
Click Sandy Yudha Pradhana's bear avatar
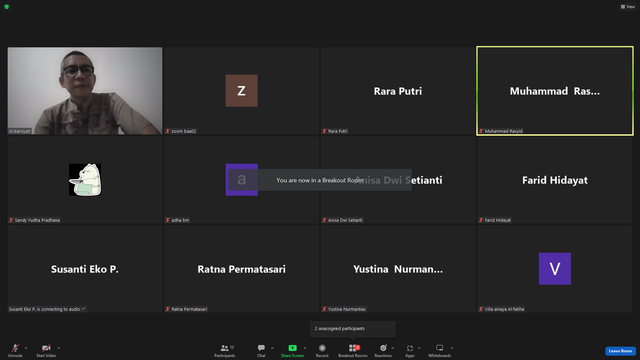point(85,180)
